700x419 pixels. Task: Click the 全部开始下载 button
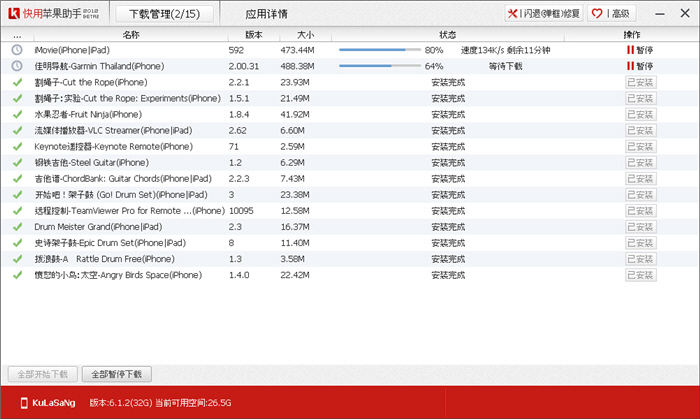click(42, 374)
